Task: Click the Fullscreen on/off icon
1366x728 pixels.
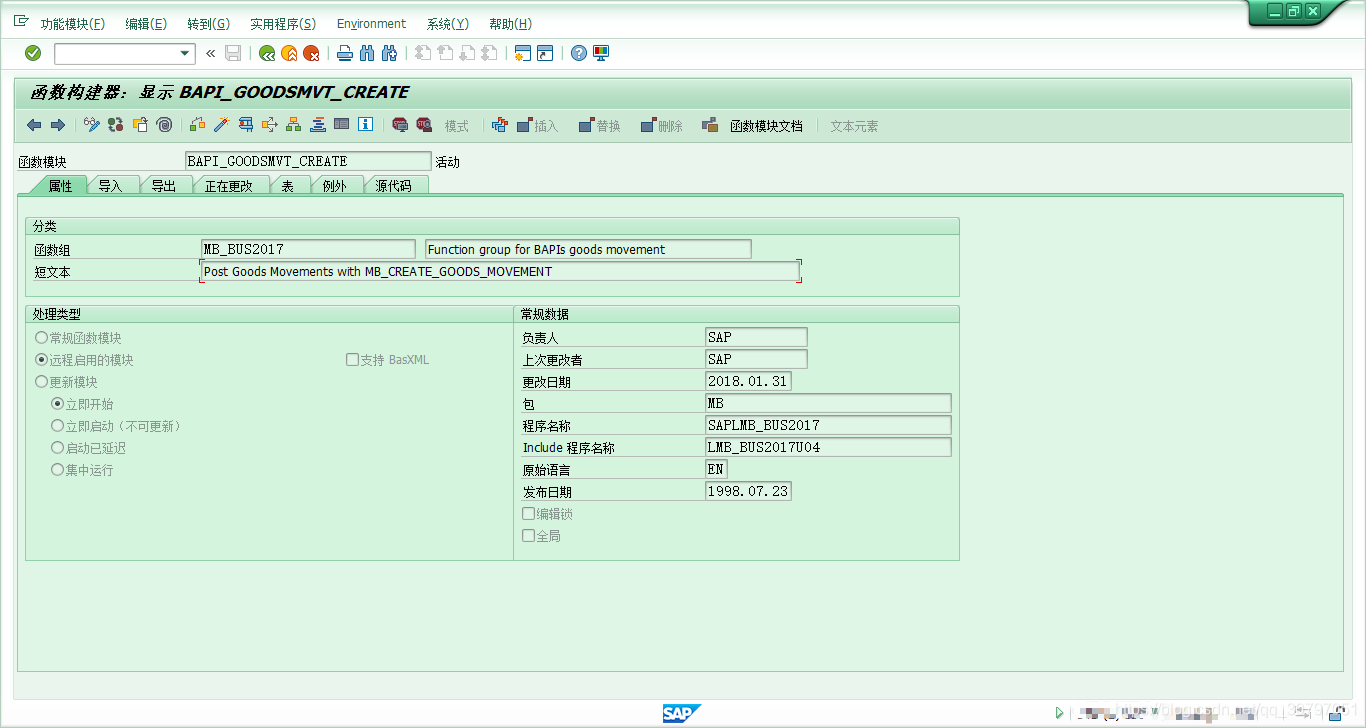Action: pyautogui.click(x=341, y=125)
